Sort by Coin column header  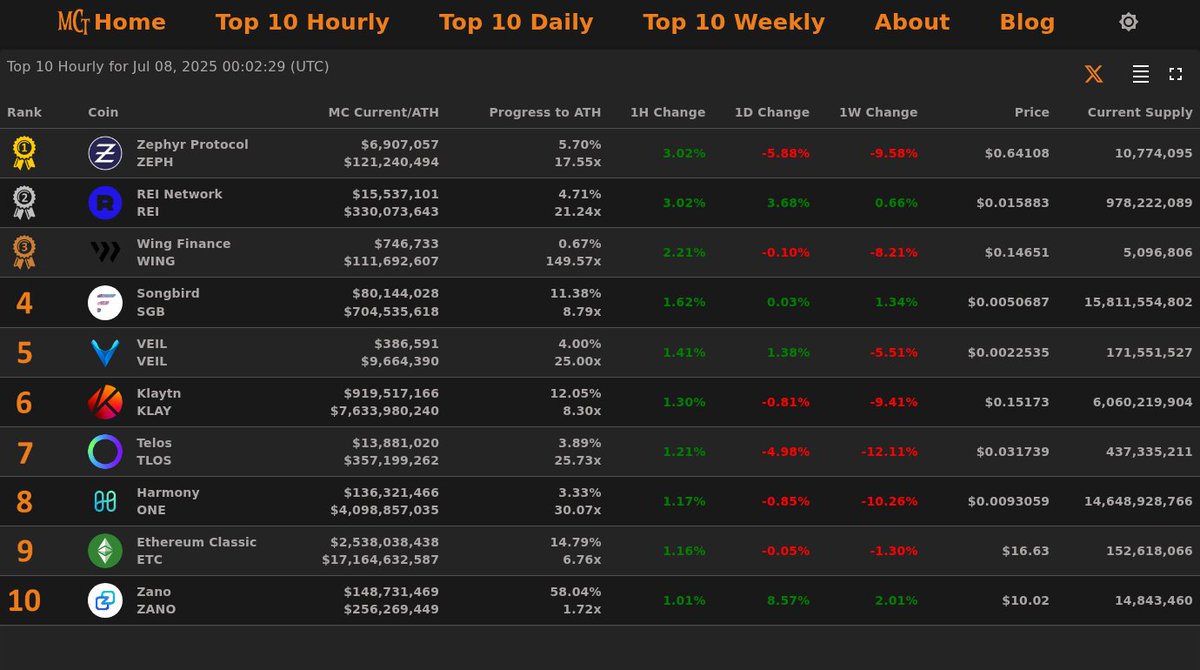[x=103, y=113]
